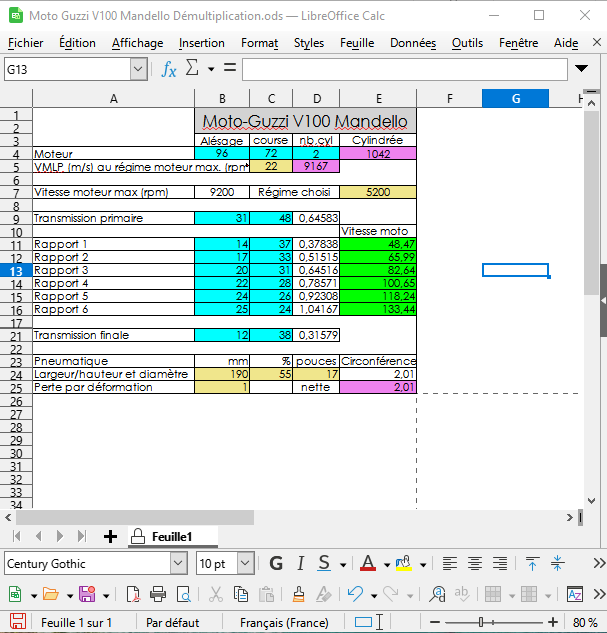Apply underline with the S icon

point(324,563)
